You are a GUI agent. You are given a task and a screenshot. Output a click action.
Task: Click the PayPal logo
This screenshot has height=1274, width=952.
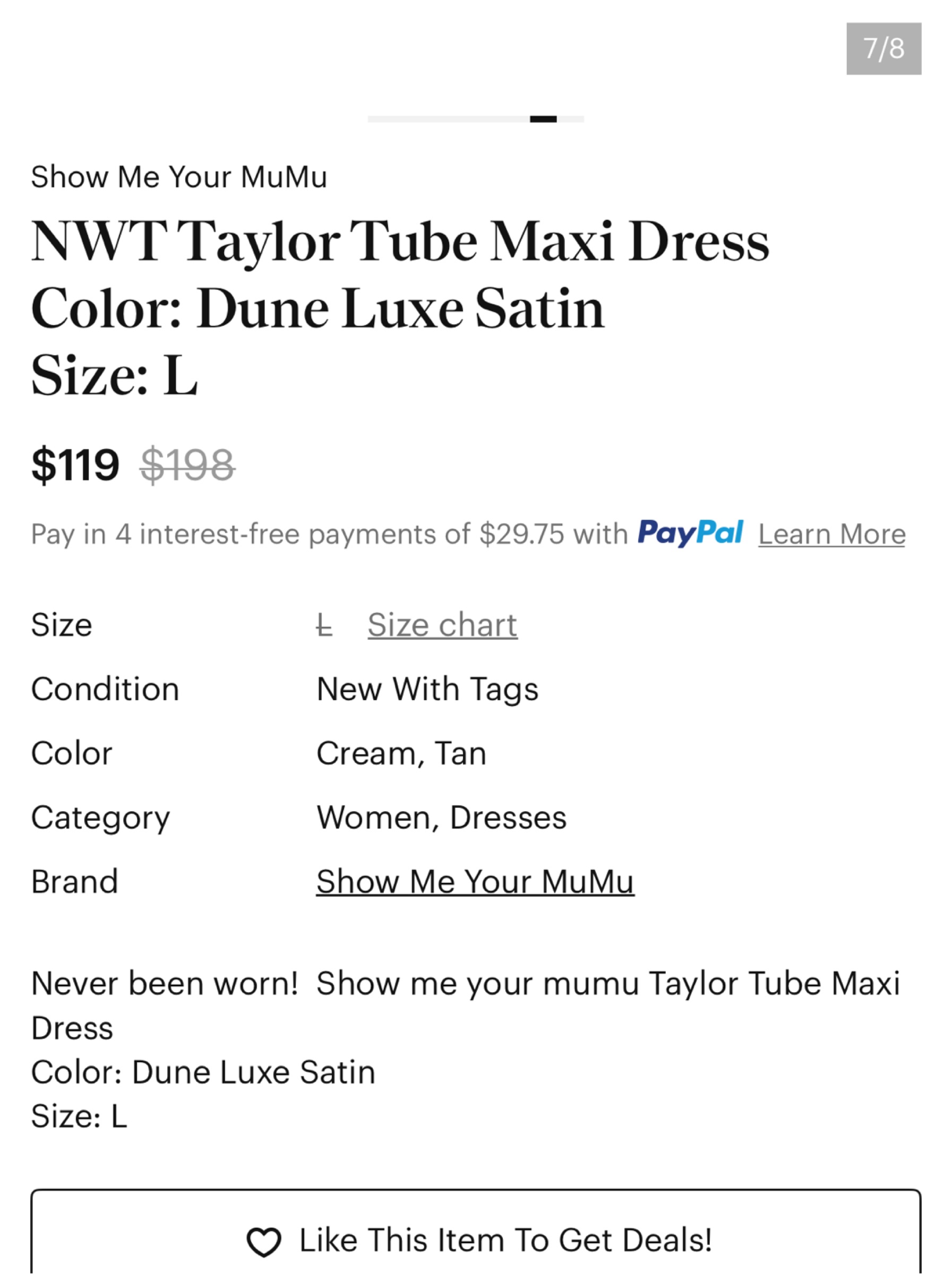pos(690,533)
